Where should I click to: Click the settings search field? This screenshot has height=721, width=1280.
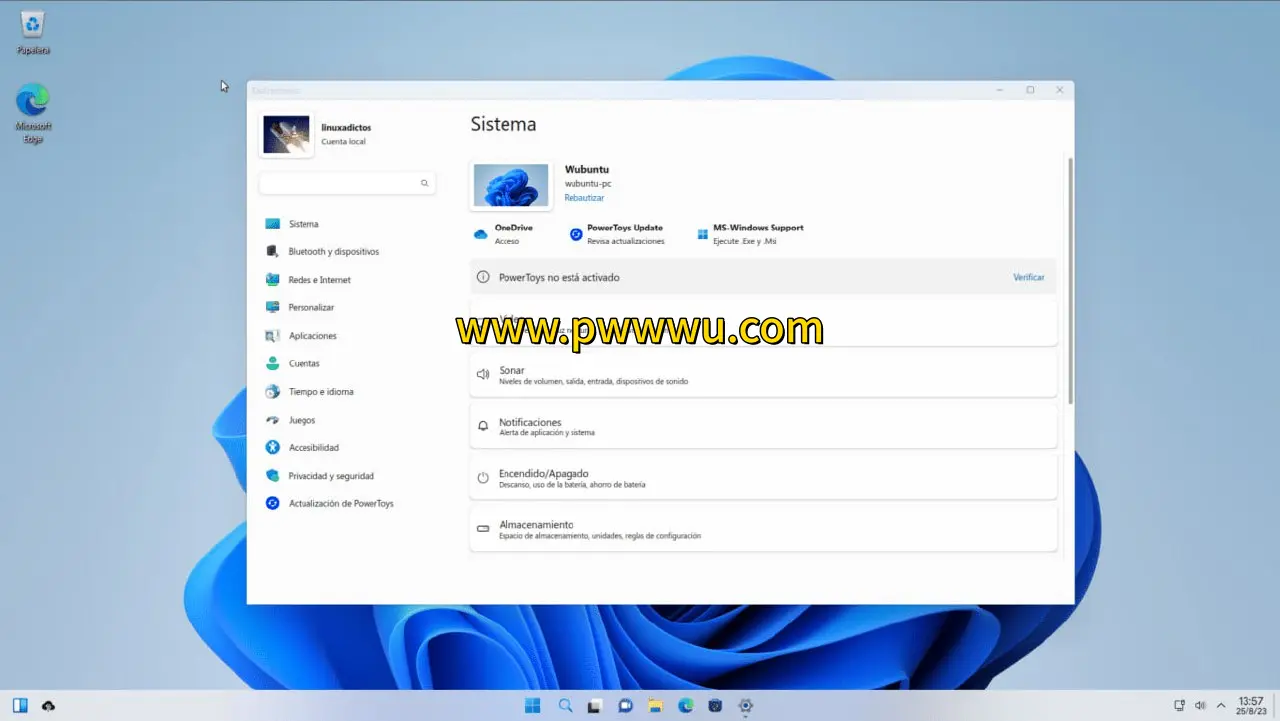(340, 183)
